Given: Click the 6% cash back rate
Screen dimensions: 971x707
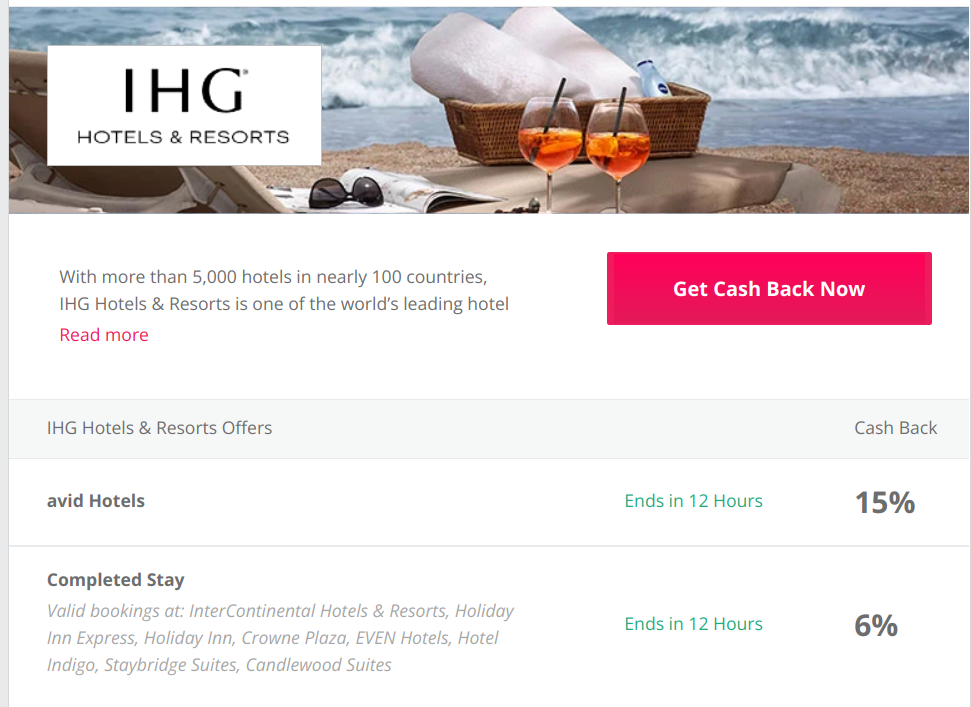Looking at the screenshot, I should pyautogui.click(x=876, y=625).
